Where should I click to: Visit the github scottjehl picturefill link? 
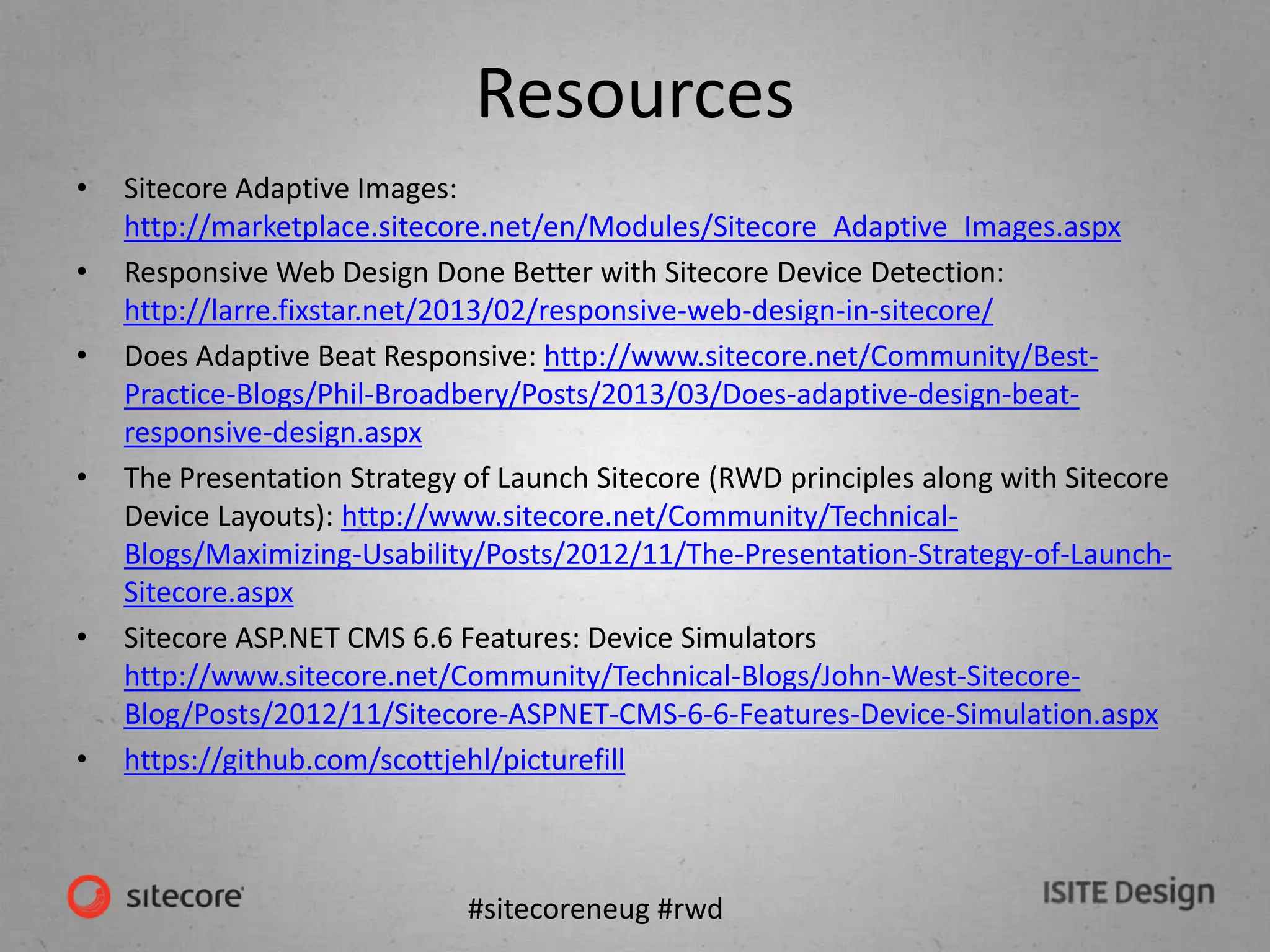[374, 760]
